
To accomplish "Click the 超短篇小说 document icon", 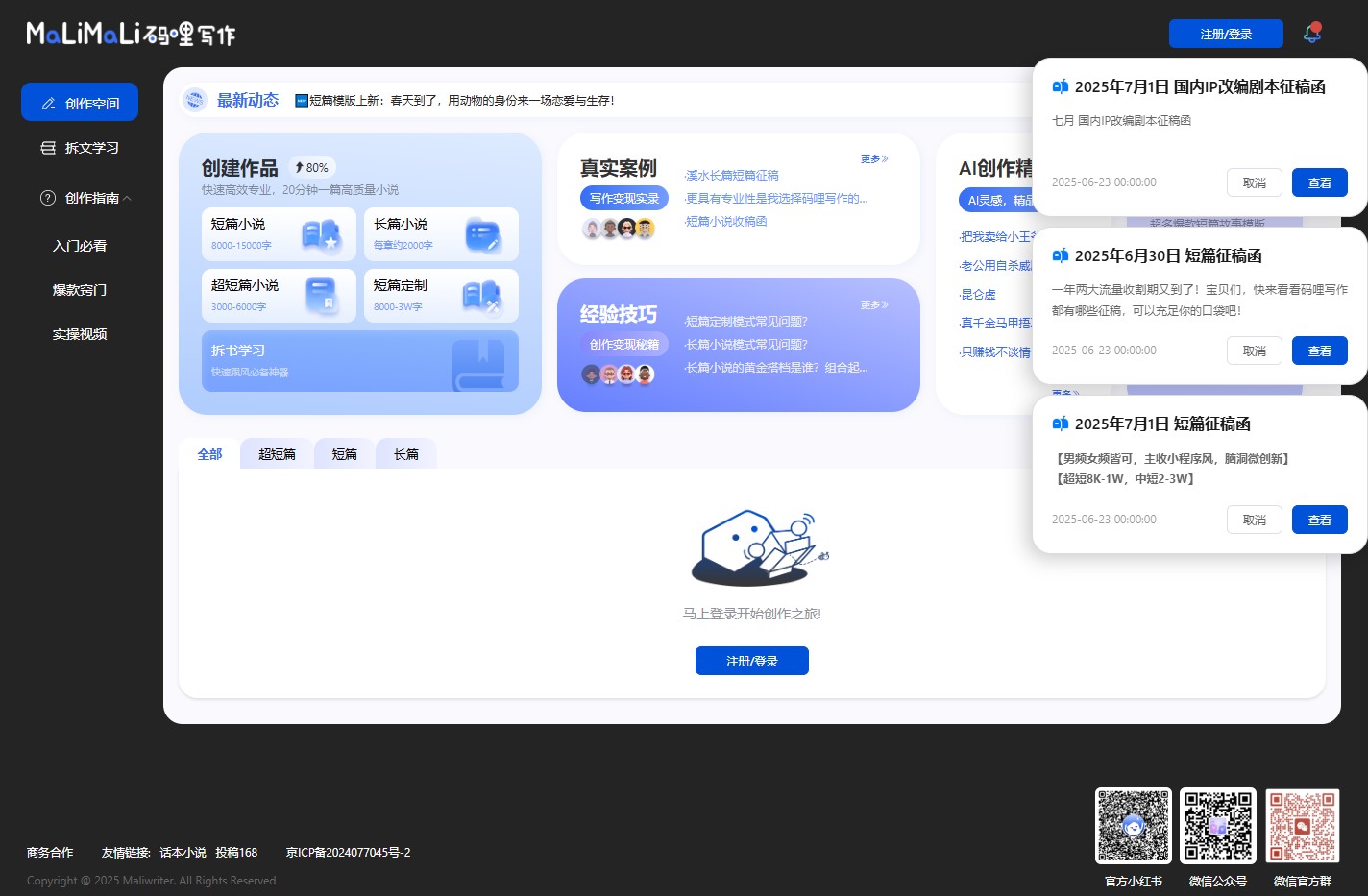I will [321, 297].
